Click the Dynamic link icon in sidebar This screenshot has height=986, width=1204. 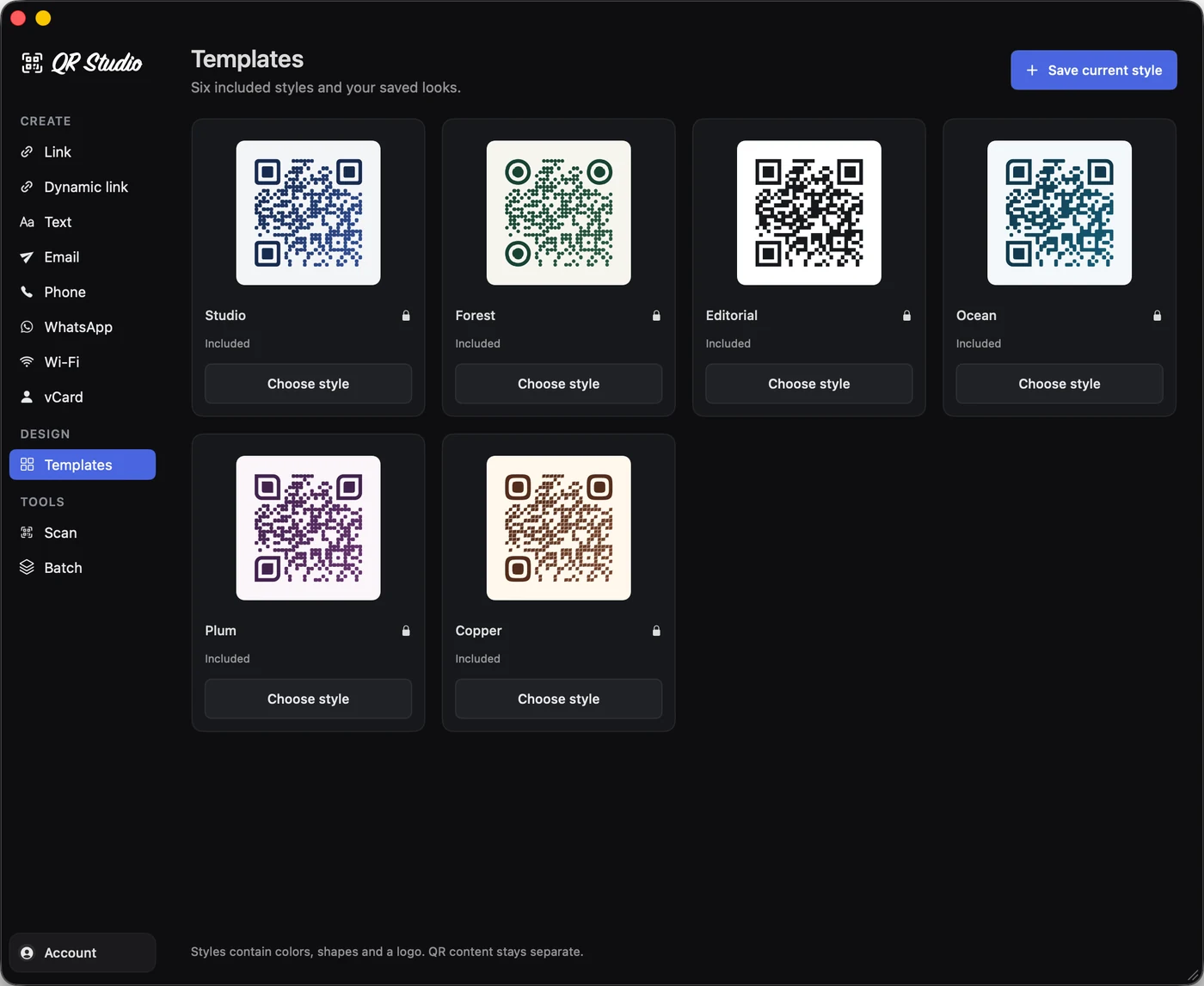tap(27, 187)
